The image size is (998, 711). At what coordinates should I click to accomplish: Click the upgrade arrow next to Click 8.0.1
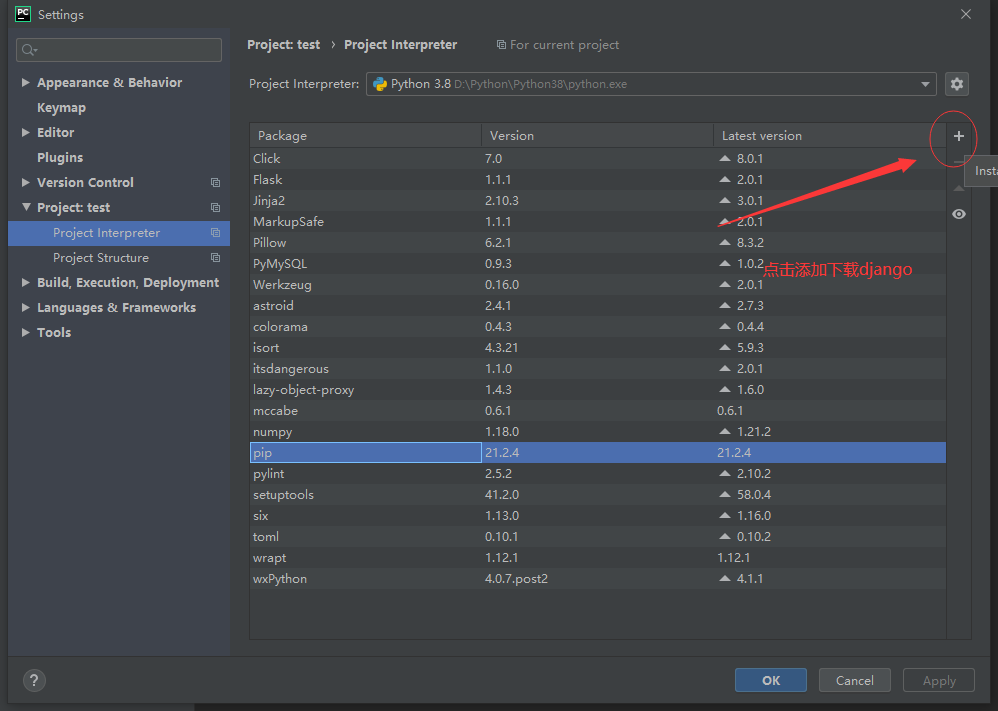click(724, 158)
